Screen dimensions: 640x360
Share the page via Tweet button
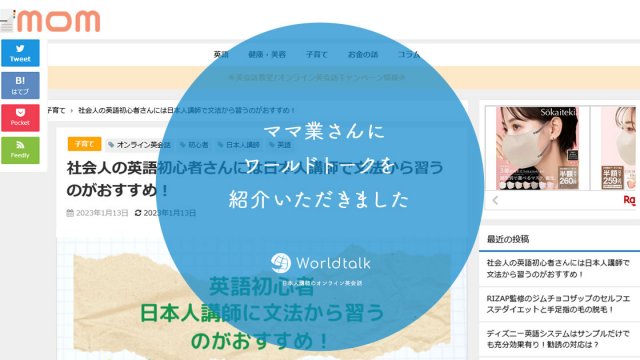[20, 53]
